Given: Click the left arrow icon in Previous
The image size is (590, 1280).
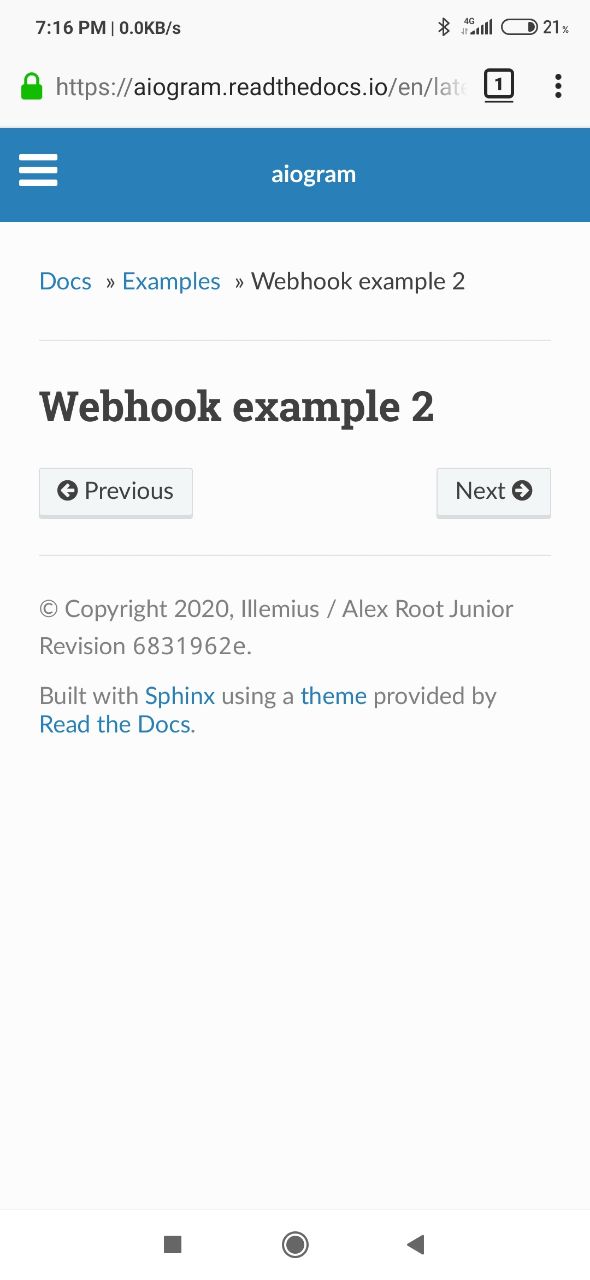Looking at the screenshot, I should point(67,491).
